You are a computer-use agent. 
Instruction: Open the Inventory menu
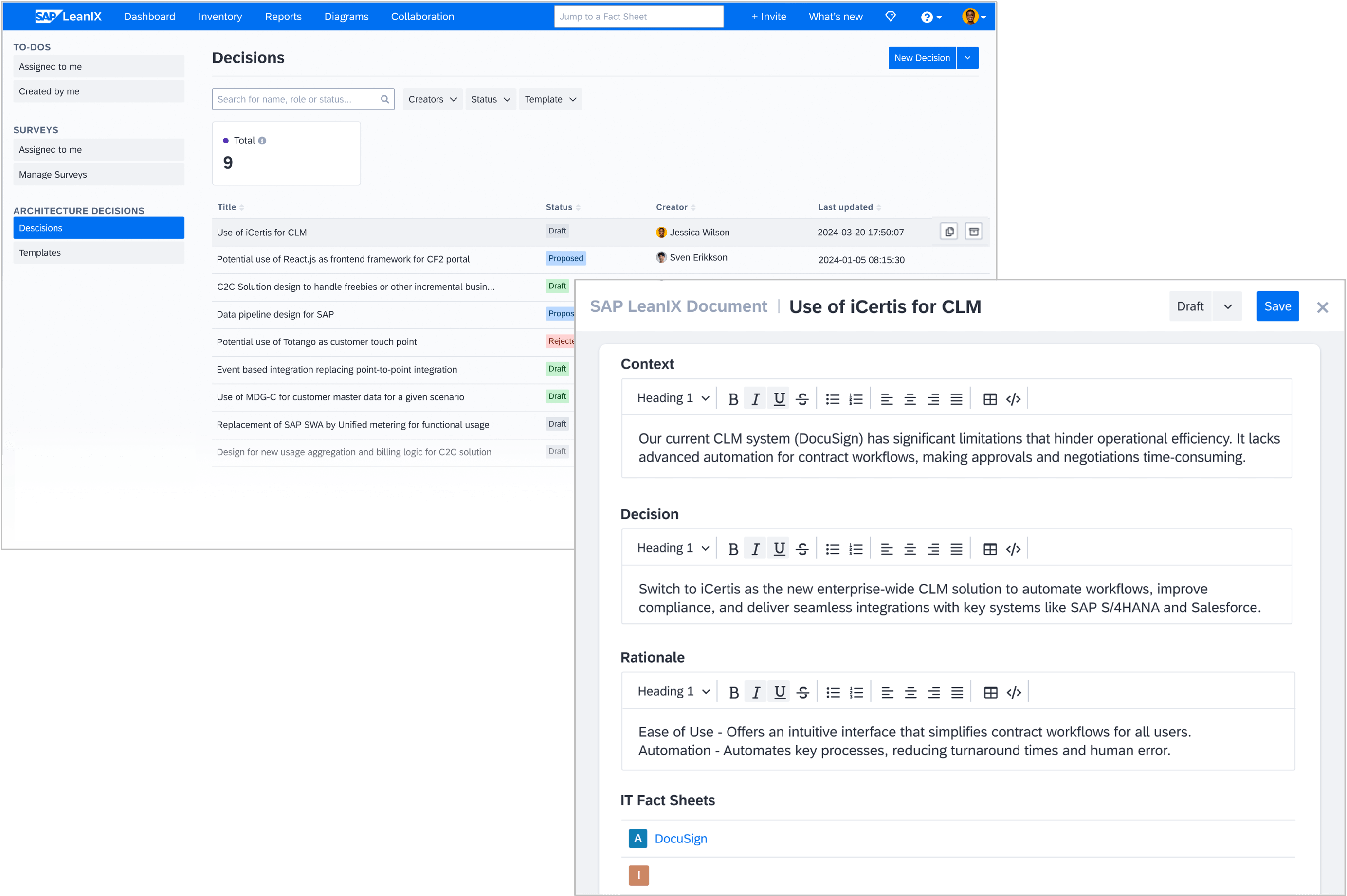(x=220, y=17)
